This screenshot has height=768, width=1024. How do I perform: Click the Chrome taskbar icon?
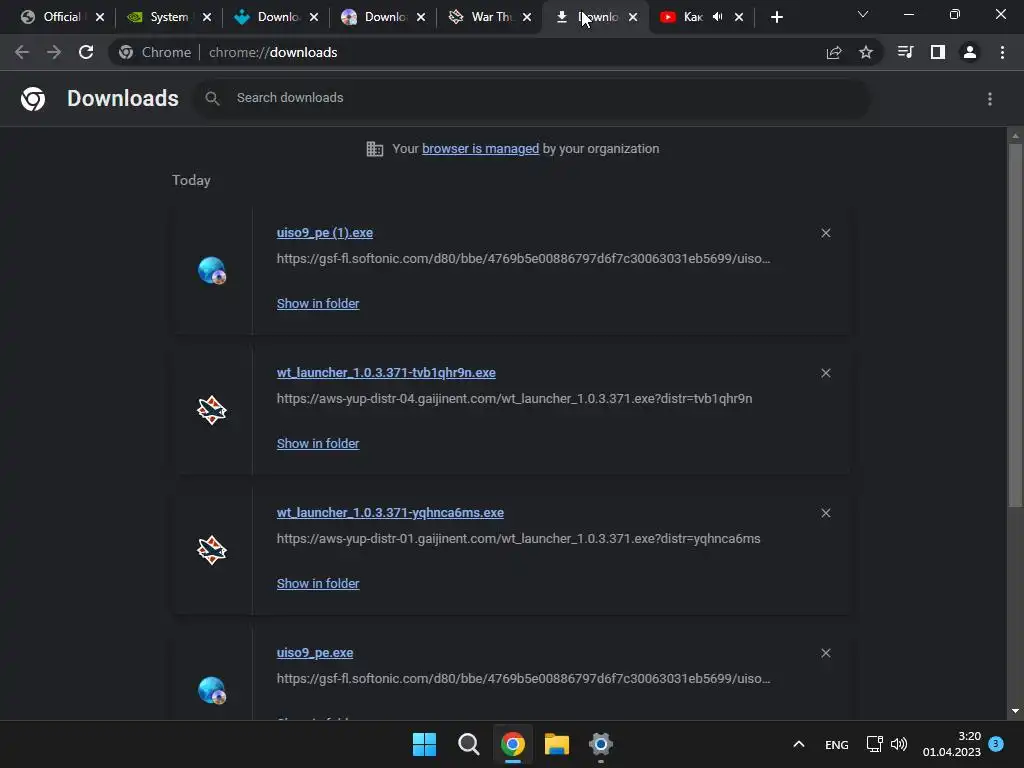[513, 744]
